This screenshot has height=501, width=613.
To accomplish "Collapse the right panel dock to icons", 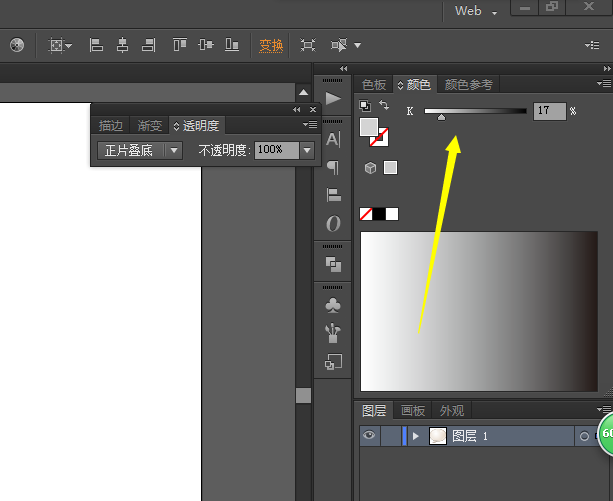I will click(607, 69).
